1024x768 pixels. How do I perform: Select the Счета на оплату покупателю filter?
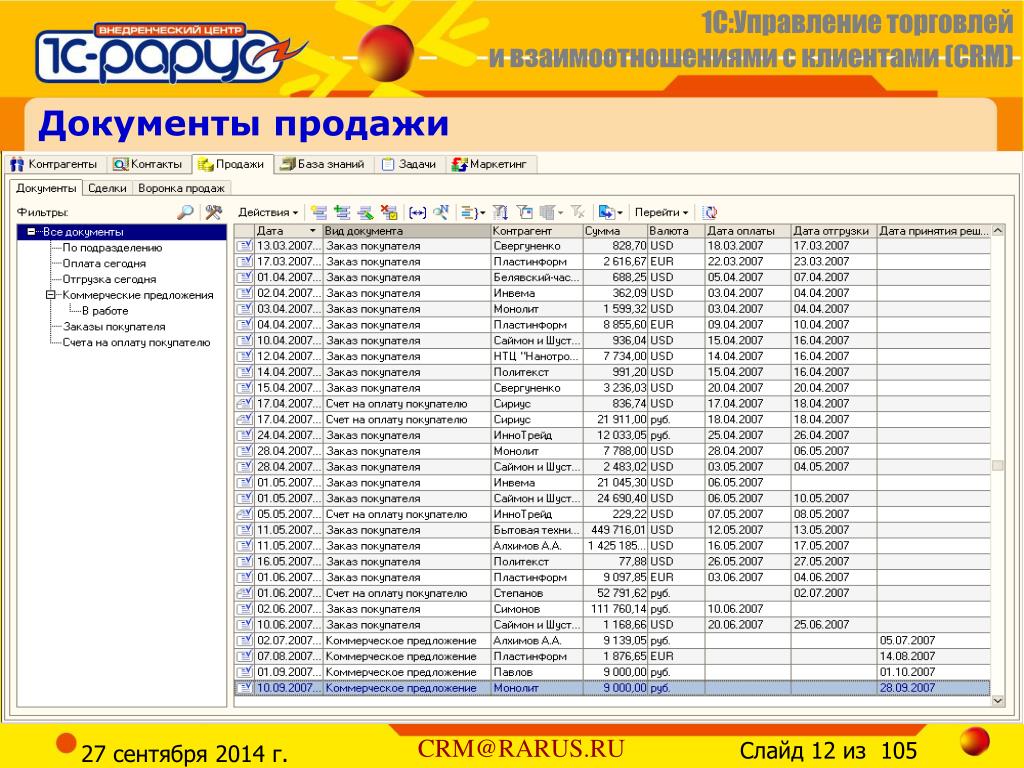click(136, 342)
